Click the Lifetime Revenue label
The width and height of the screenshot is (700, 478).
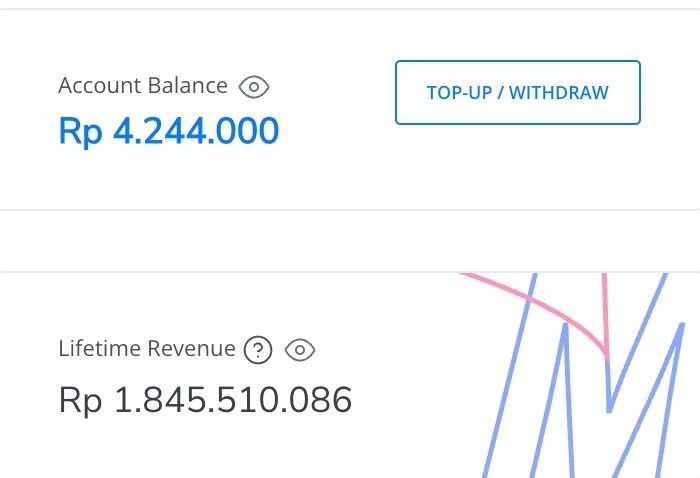click(147, 348)
